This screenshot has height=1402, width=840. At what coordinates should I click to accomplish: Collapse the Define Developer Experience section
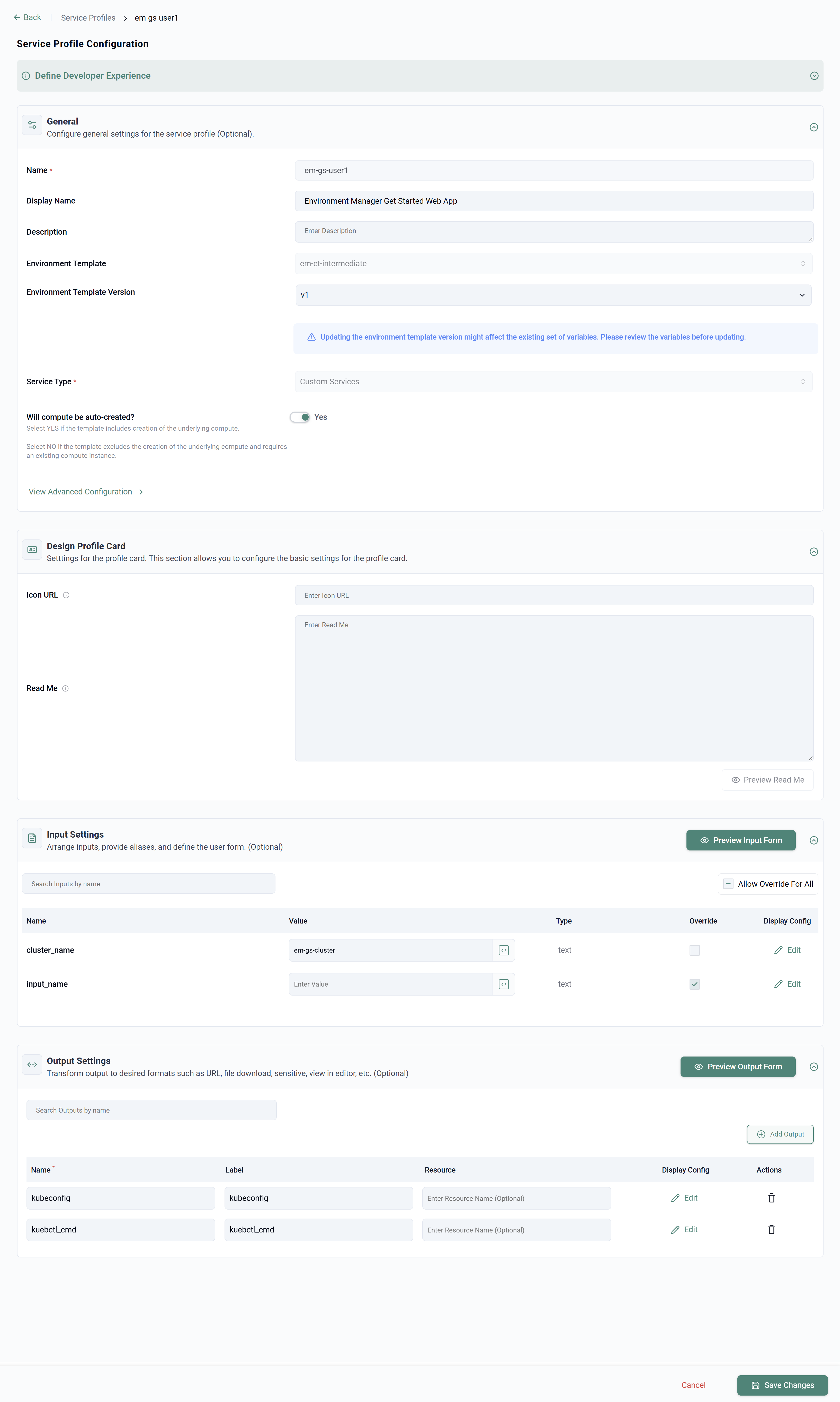[x=814, y=75]
